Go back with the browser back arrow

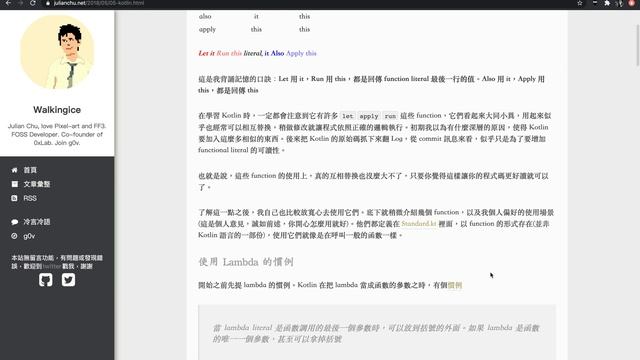click(x=8, y=3)
